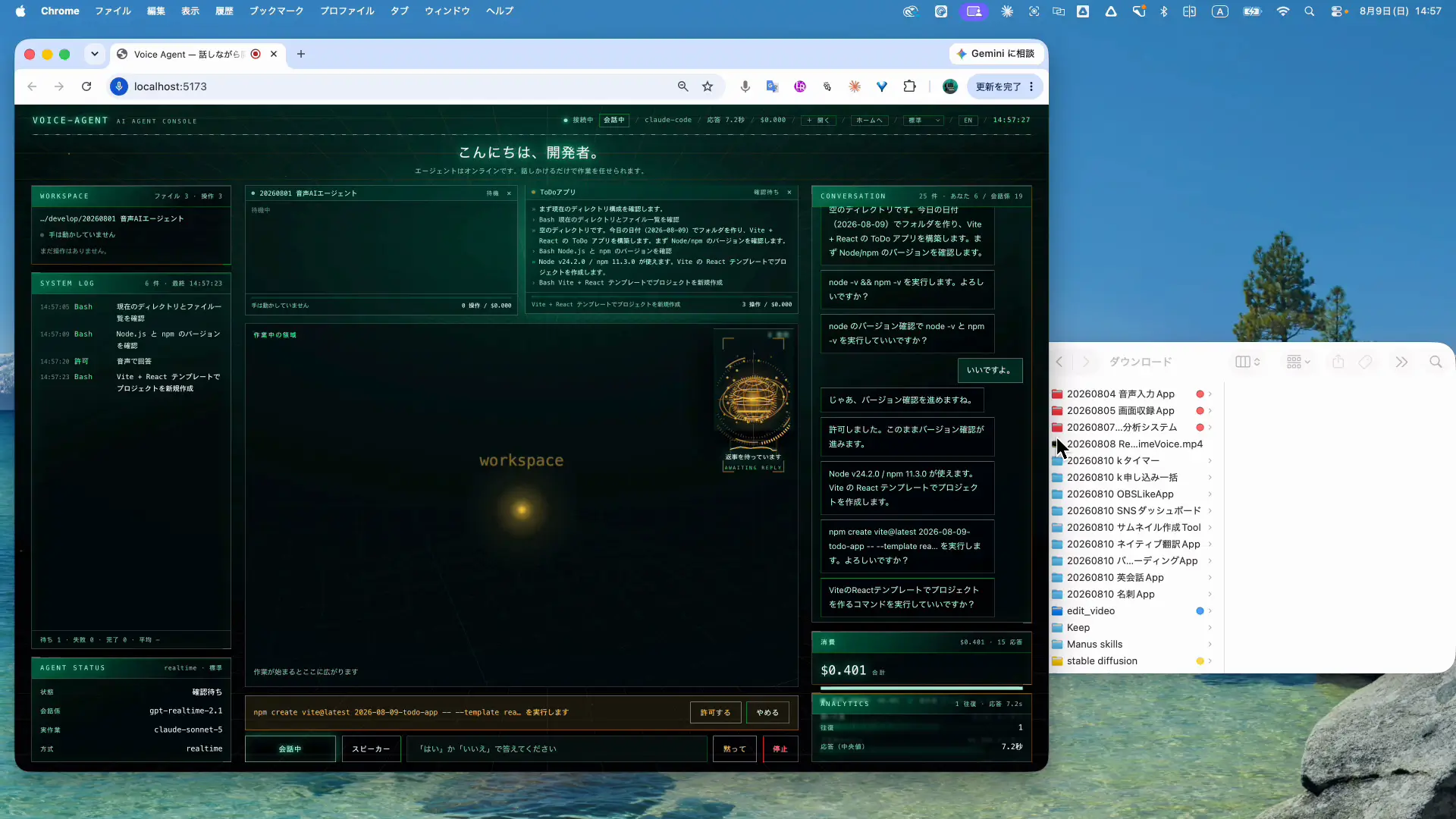Open the zoom magnifier in address bar
Screen dimensions: 1456x819
(683, 86)
